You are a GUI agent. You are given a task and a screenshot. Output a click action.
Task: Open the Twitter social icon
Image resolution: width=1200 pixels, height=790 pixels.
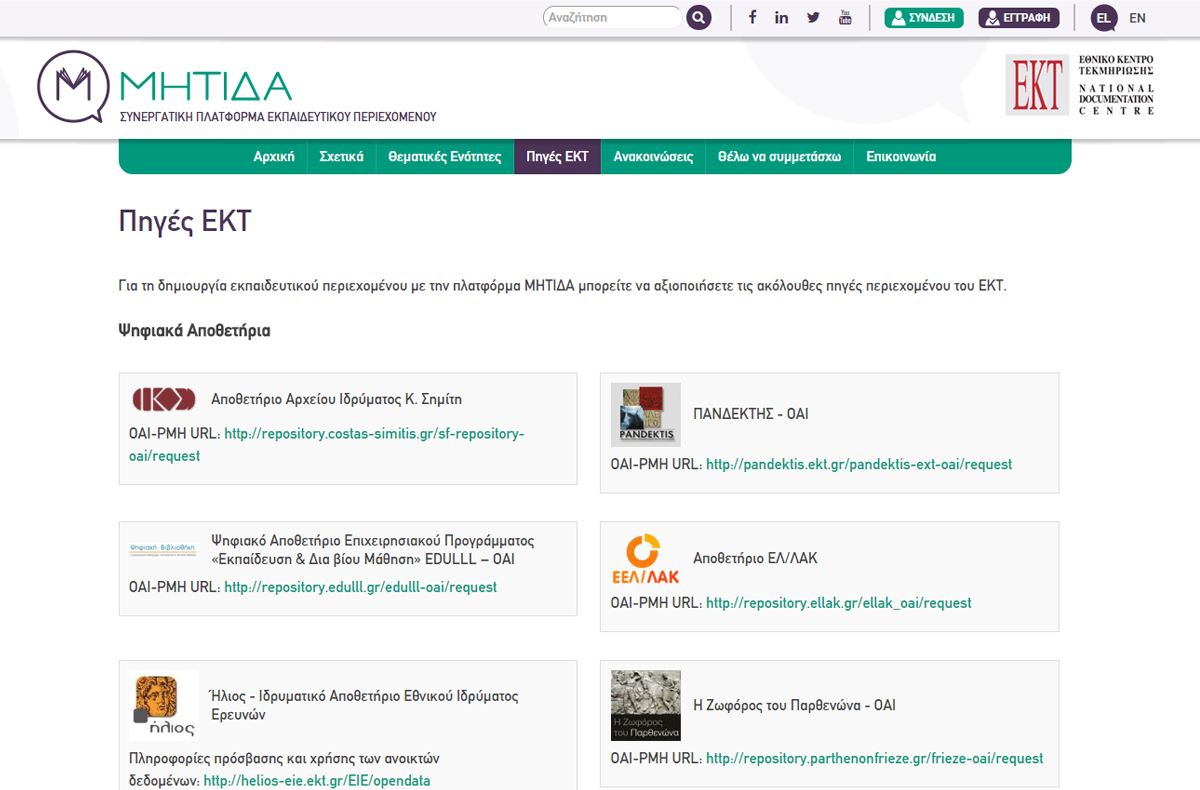(813, 18)
